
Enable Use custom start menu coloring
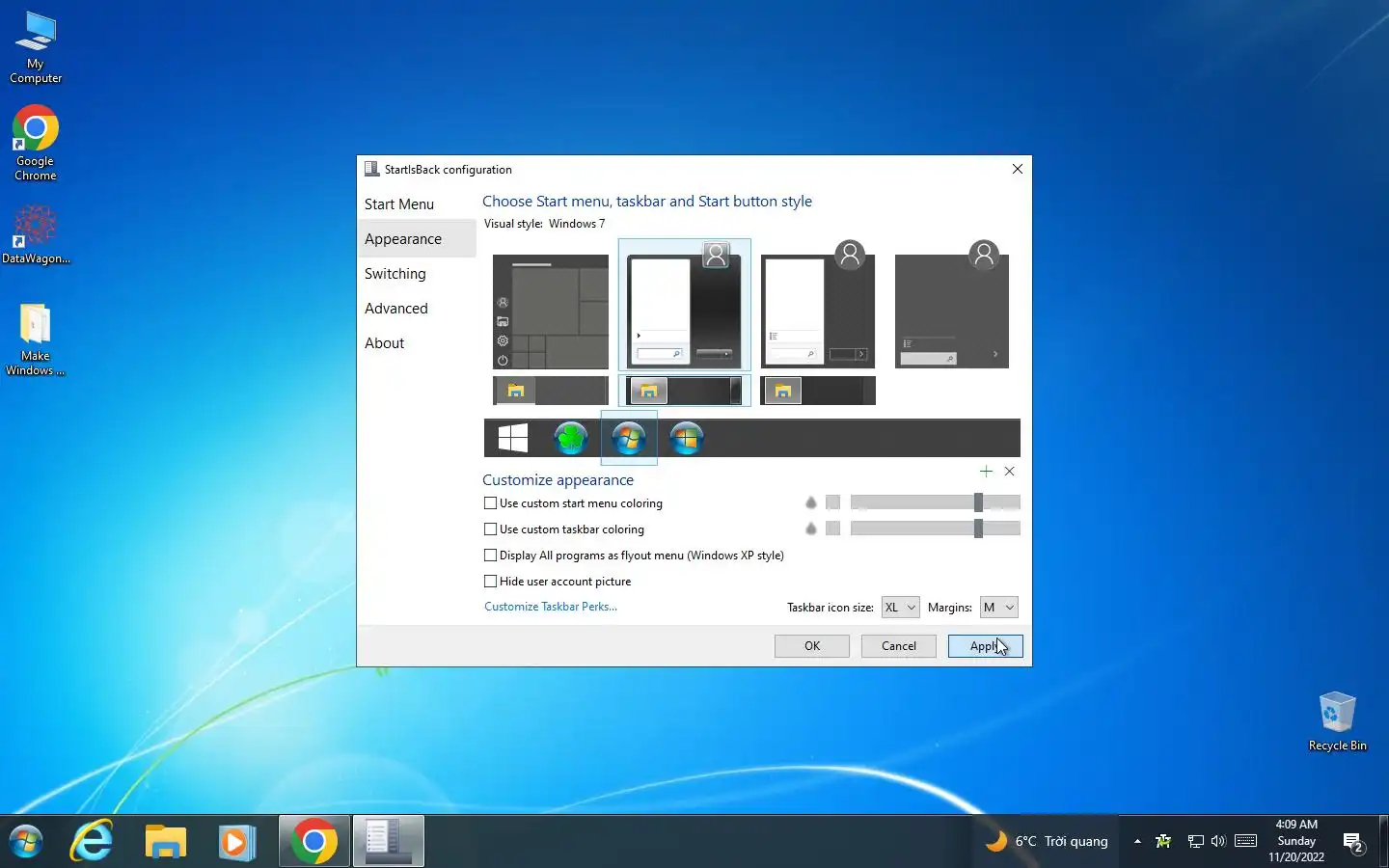(490, 502)
